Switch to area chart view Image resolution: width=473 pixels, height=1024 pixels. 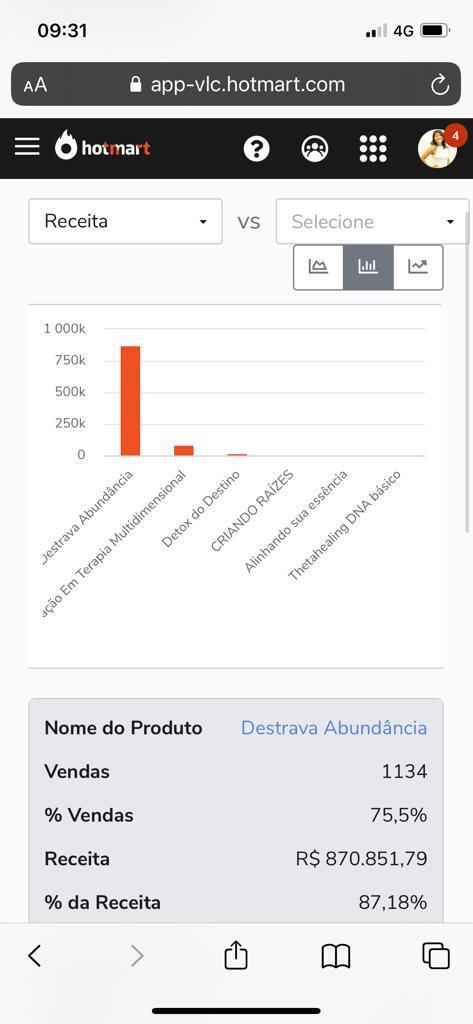(x=318, y=267)
